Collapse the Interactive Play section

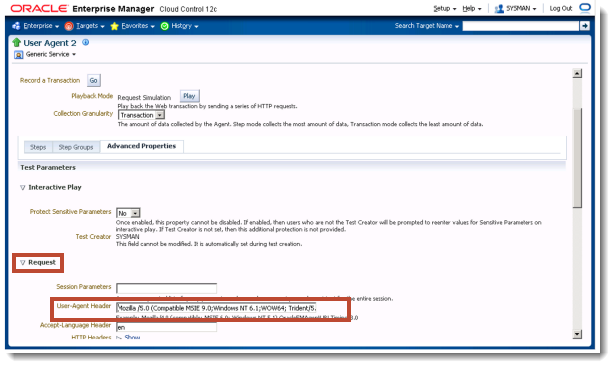point(22,188)
